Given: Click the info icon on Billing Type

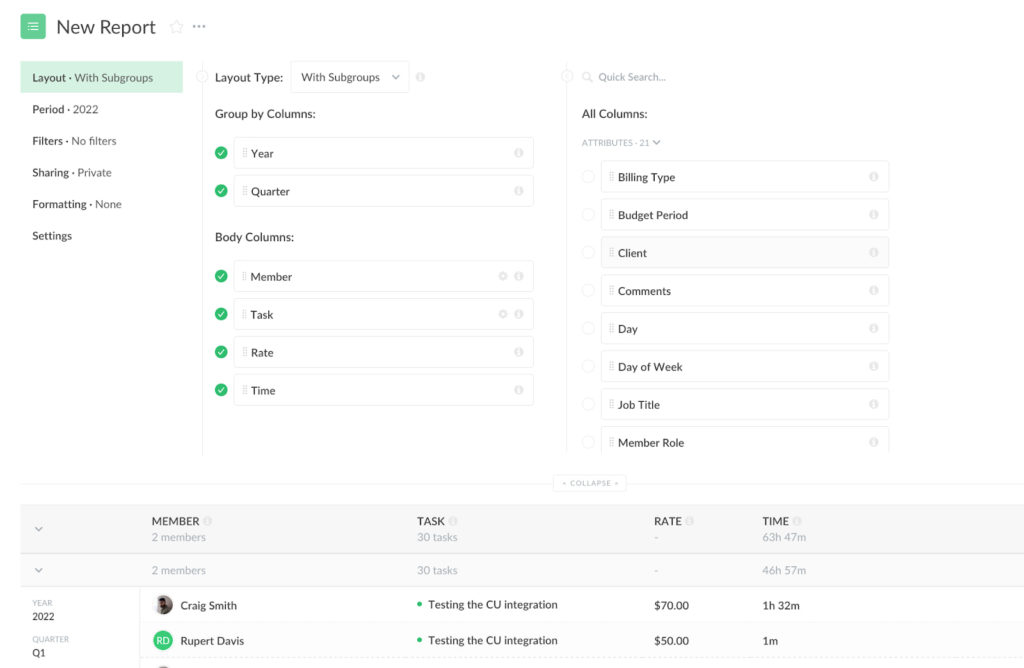Looking at the screenshot, I should tap(874, 176).
